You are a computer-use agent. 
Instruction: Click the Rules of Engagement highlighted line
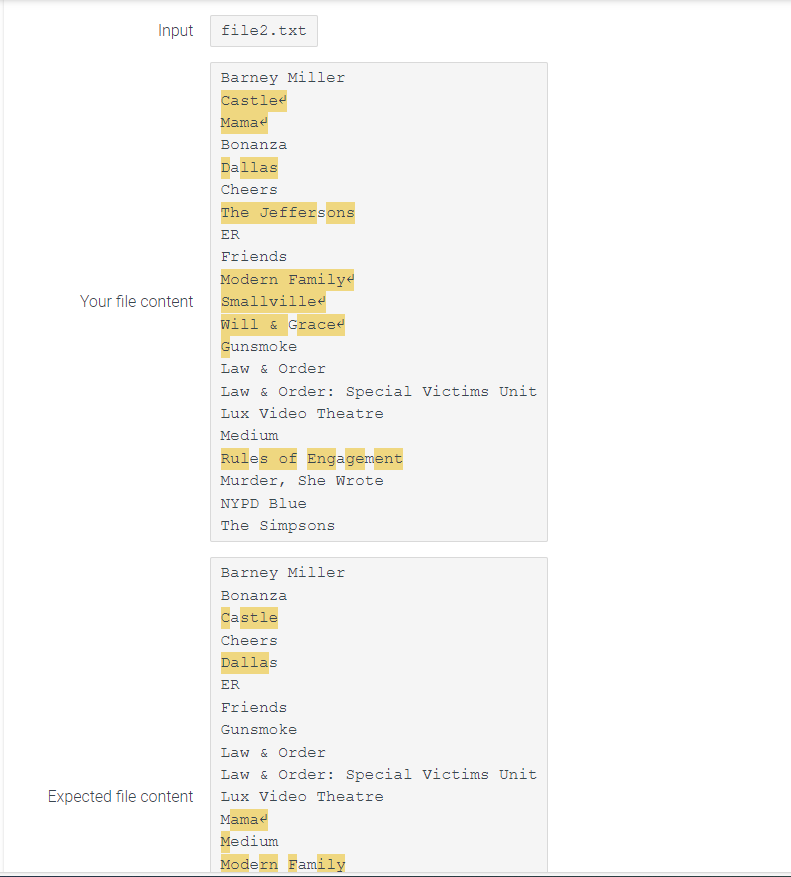click(311, 458)
